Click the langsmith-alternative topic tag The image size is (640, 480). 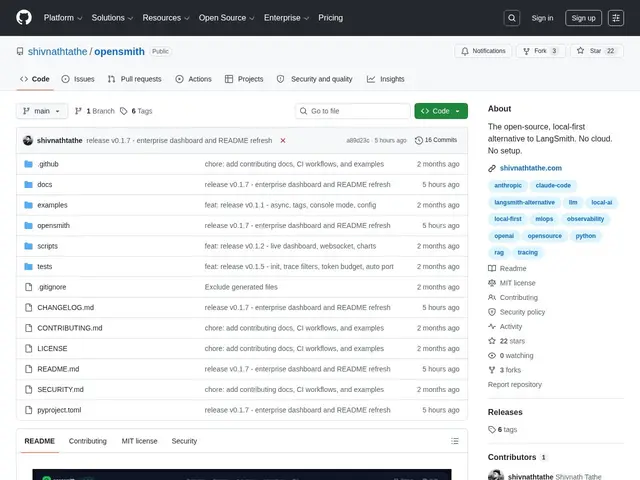pos(524,202)
